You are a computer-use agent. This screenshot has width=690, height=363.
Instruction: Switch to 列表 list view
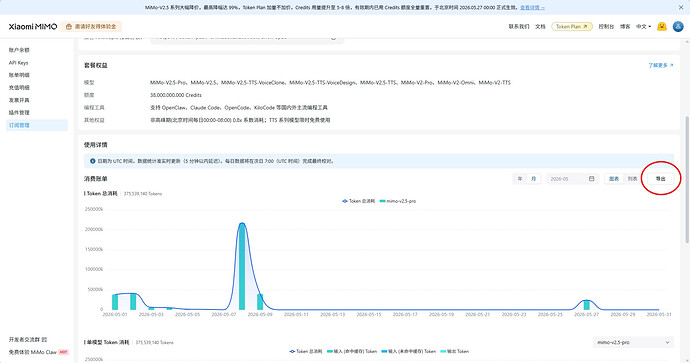point(632,179)
